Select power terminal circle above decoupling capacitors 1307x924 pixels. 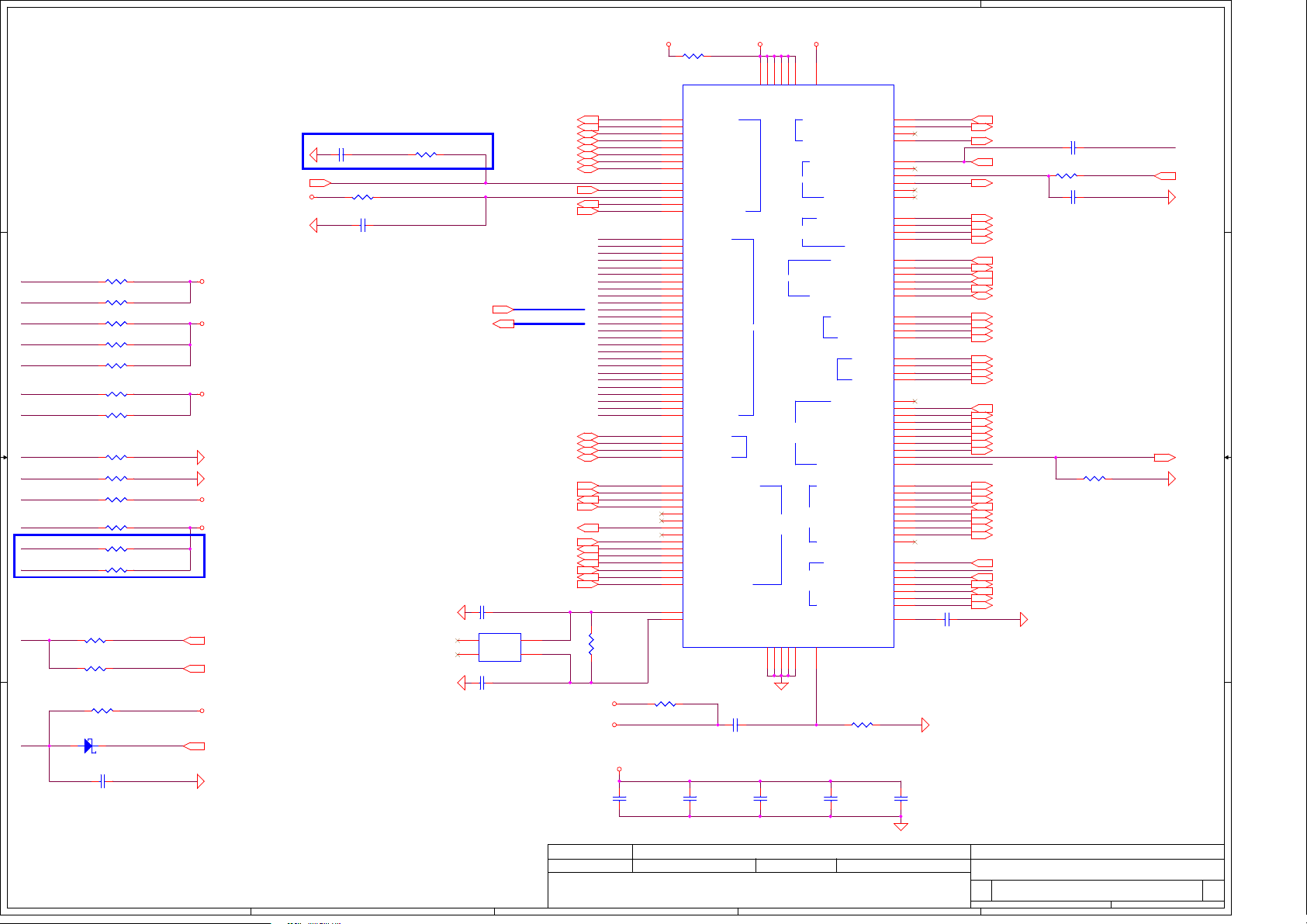click(619, 769)
